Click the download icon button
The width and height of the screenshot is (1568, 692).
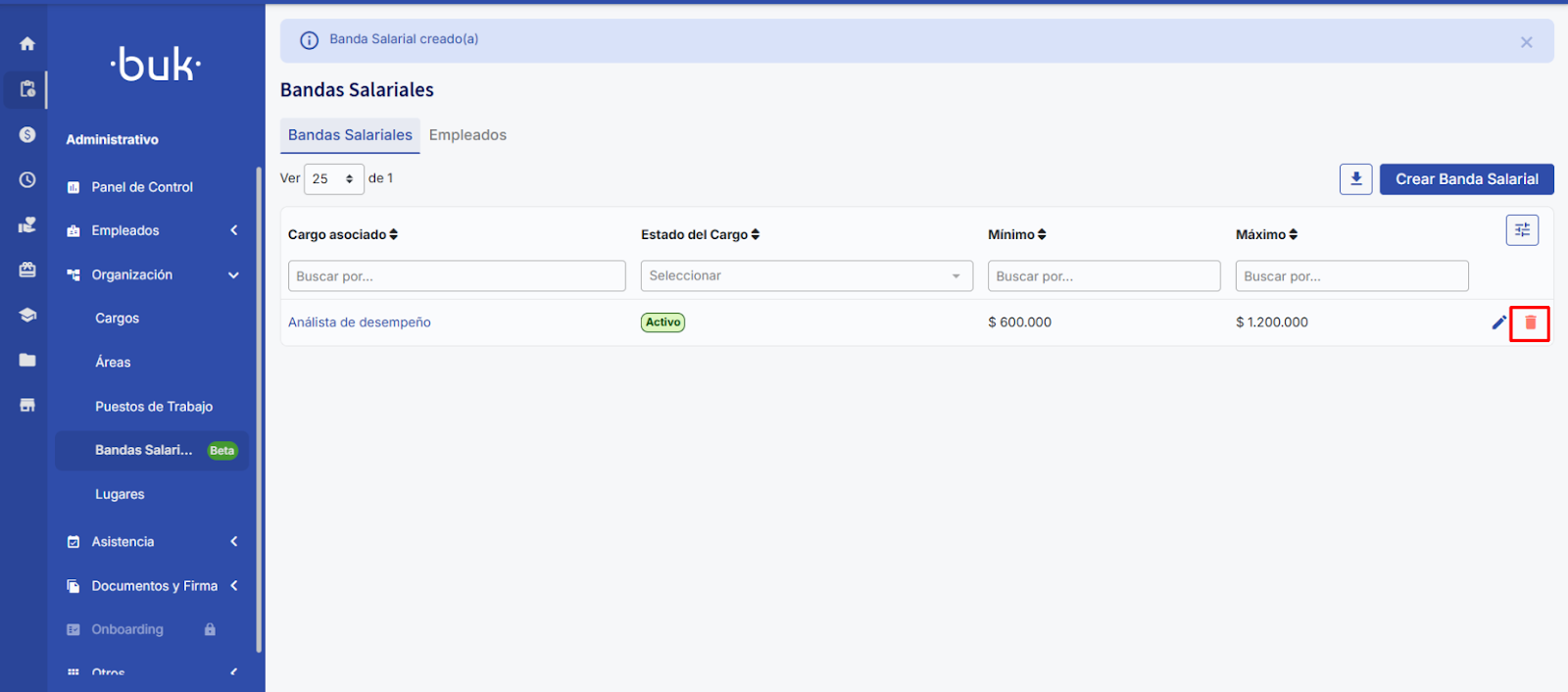1355,179
